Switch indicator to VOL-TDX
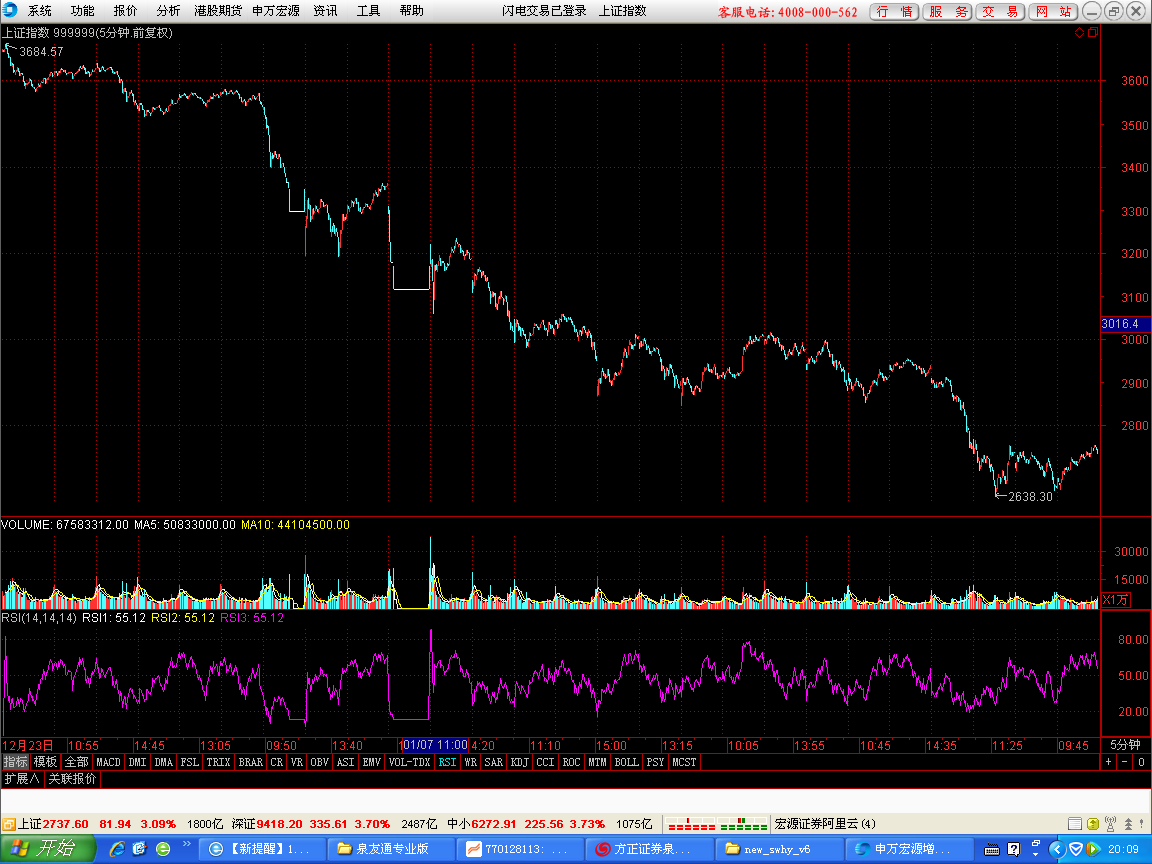 tap(409, 762)
